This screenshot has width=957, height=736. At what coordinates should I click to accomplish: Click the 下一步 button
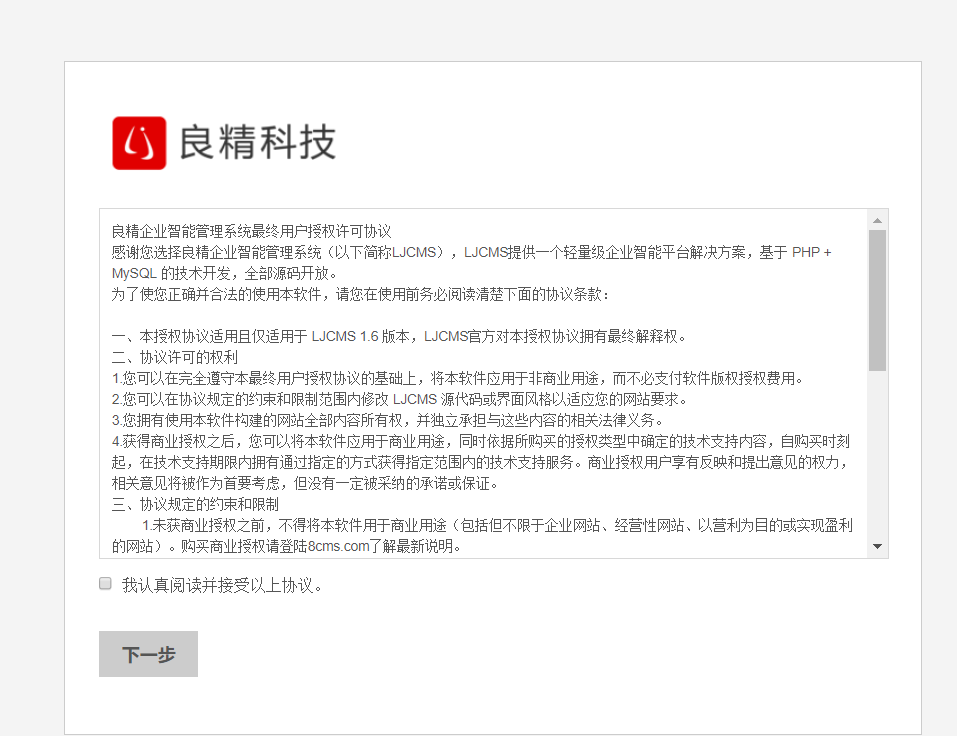[x=148, y=654]
